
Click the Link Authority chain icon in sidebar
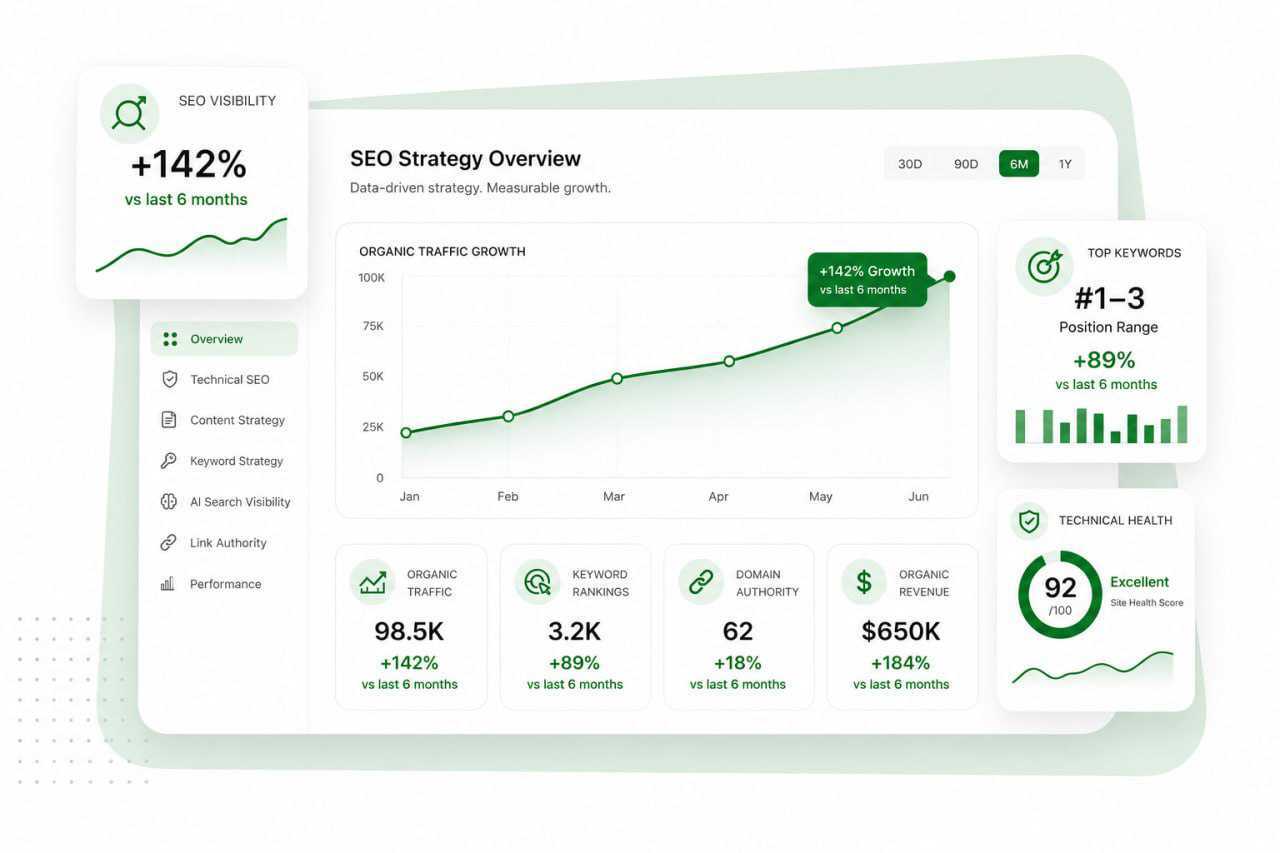click(169, 543)
